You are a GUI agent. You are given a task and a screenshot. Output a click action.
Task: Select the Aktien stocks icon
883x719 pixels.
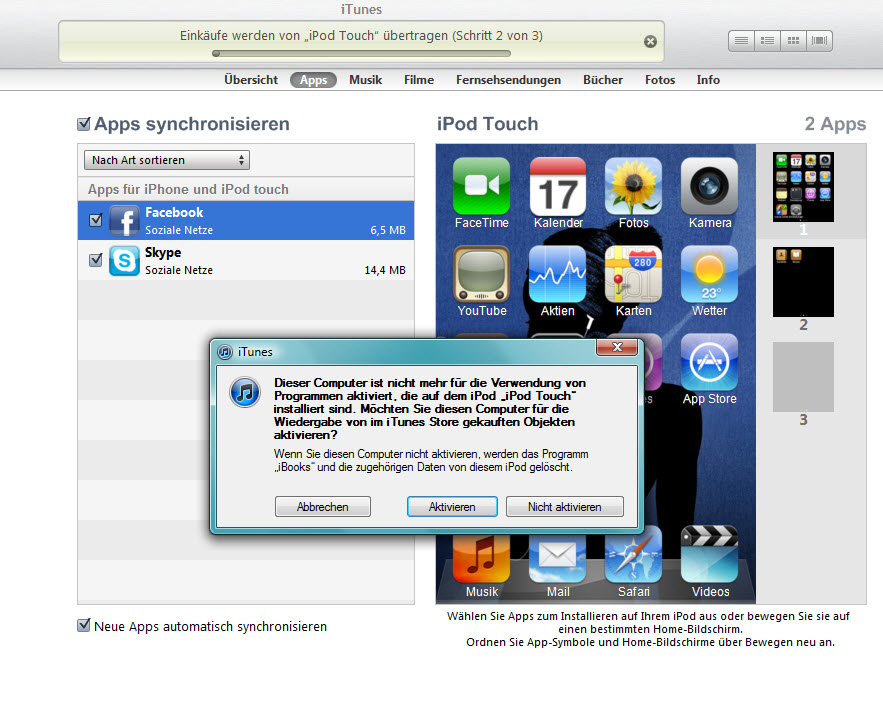pos(558,274)
